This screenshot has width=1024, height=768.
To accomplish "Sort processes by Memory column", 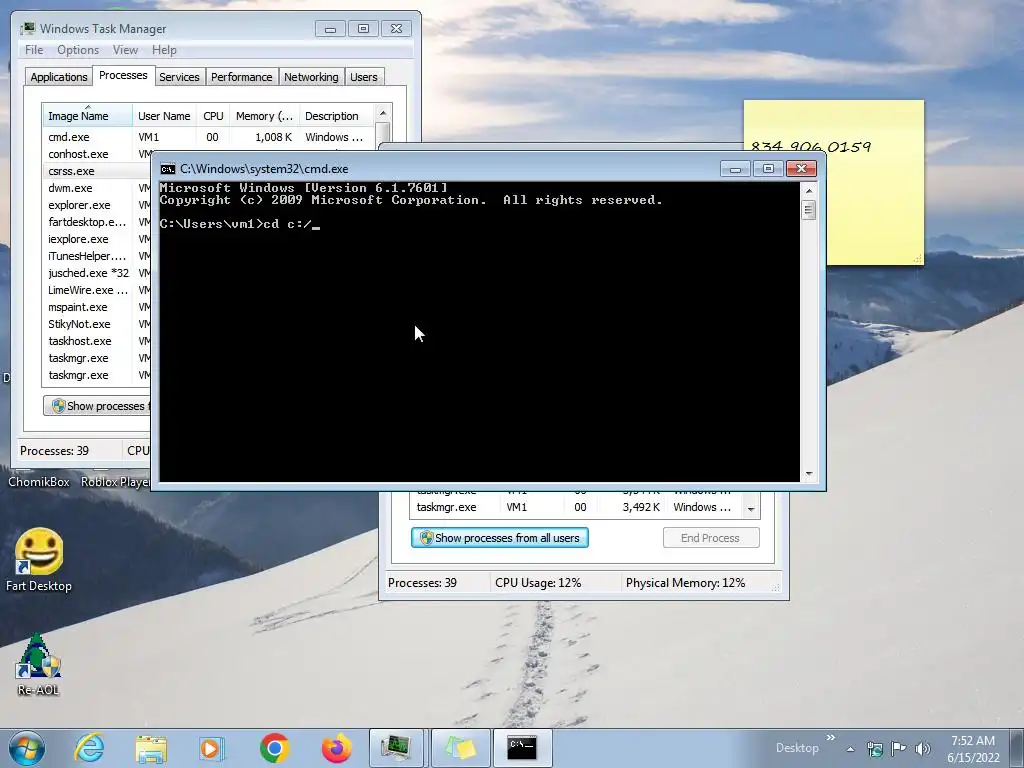I will (x=264, y=116).
